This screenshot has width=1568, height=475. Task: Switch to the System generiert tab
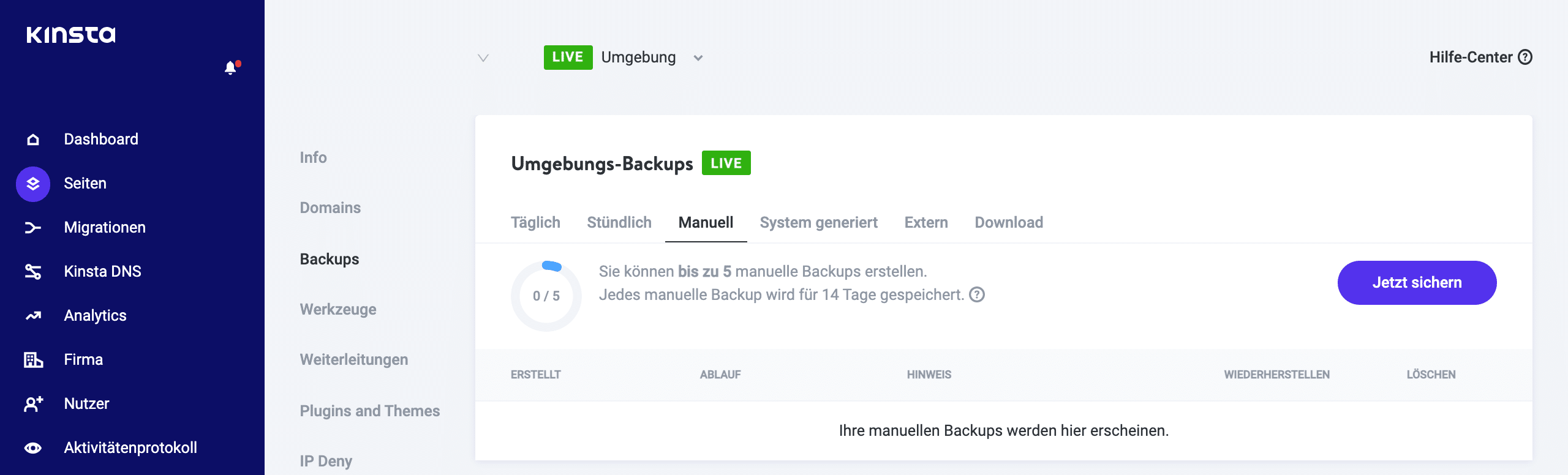pyautogui.click(x=818, y=223)
